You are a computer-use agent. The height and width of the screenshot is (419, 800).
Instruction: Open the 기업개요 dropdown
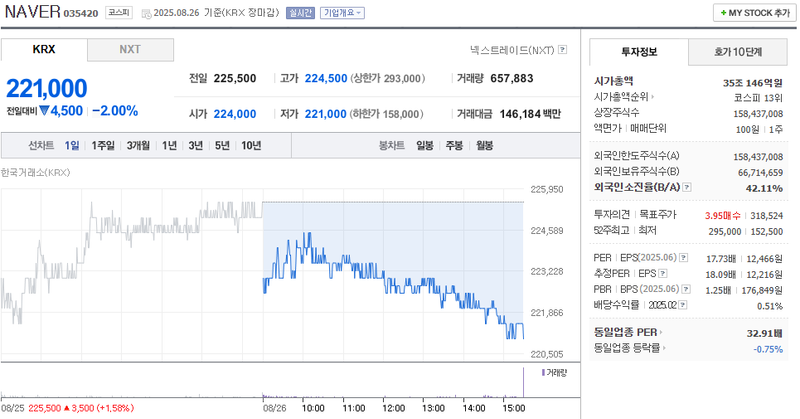342,13
